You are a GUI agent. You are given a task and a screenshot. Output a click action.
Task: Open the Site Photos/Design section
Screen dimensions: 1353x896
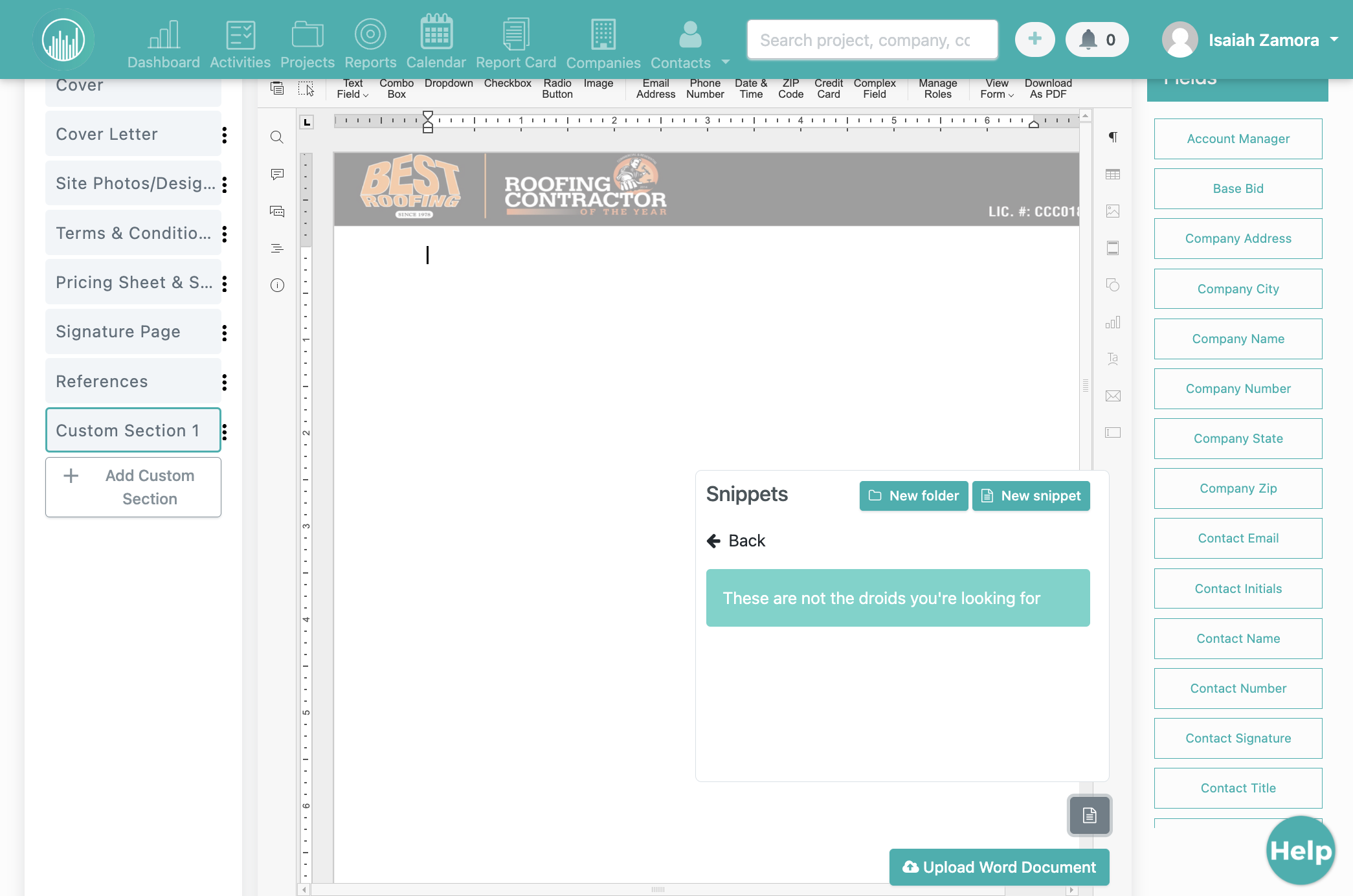tap(133, 183)
